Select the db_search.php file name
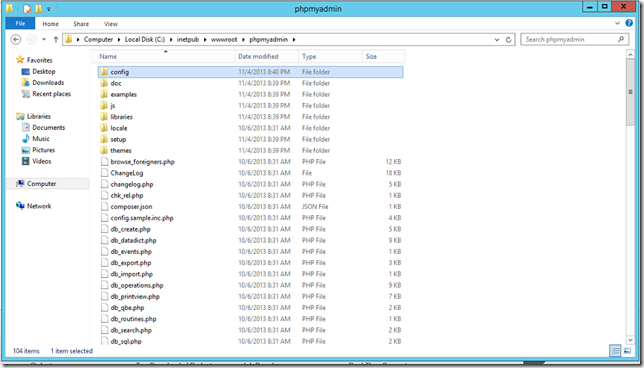644x368 pixels. click(x=131, y=330)
